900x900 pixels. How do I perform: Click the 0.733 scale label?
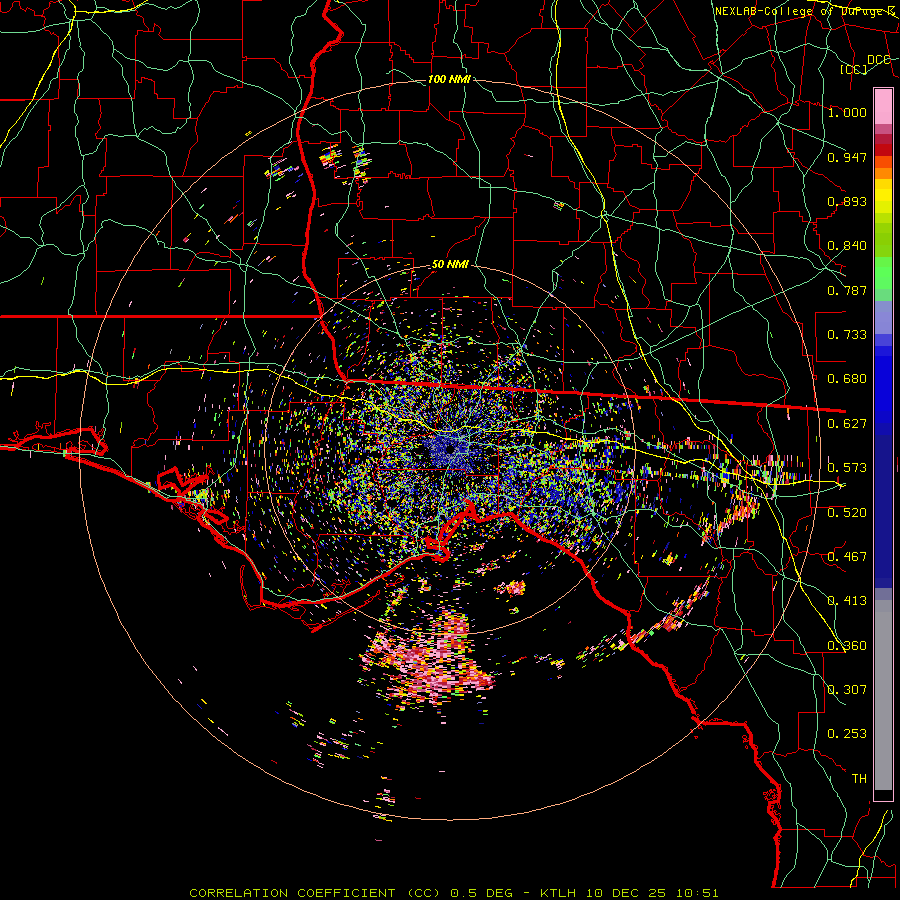point(847,335)
